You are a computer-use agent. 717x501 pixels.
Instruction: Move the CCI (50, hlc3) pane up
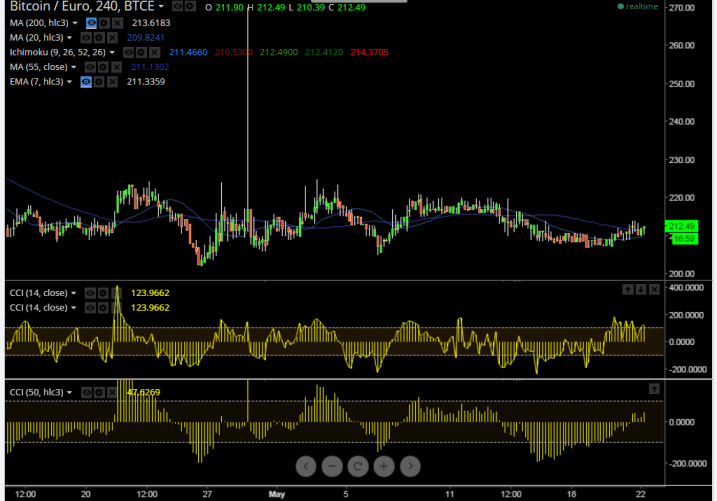(x=654, y=389)
